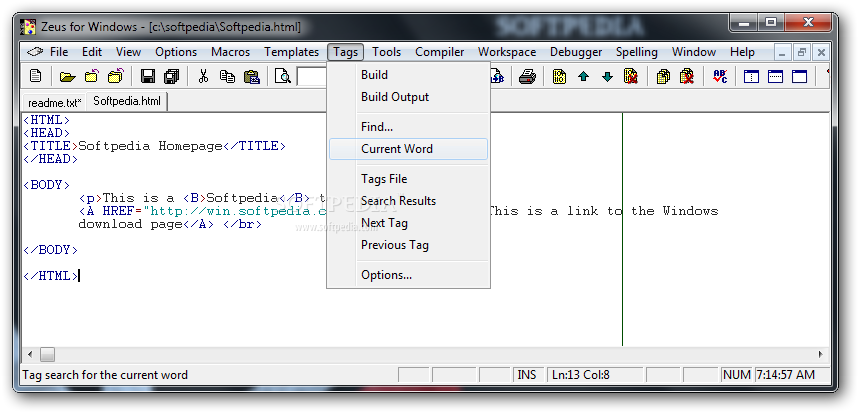The width and height of the screenshot is (859, 413).
Task: Open Options... from the Tags menu
Action: pyautogui.click(x=408, y=275)
